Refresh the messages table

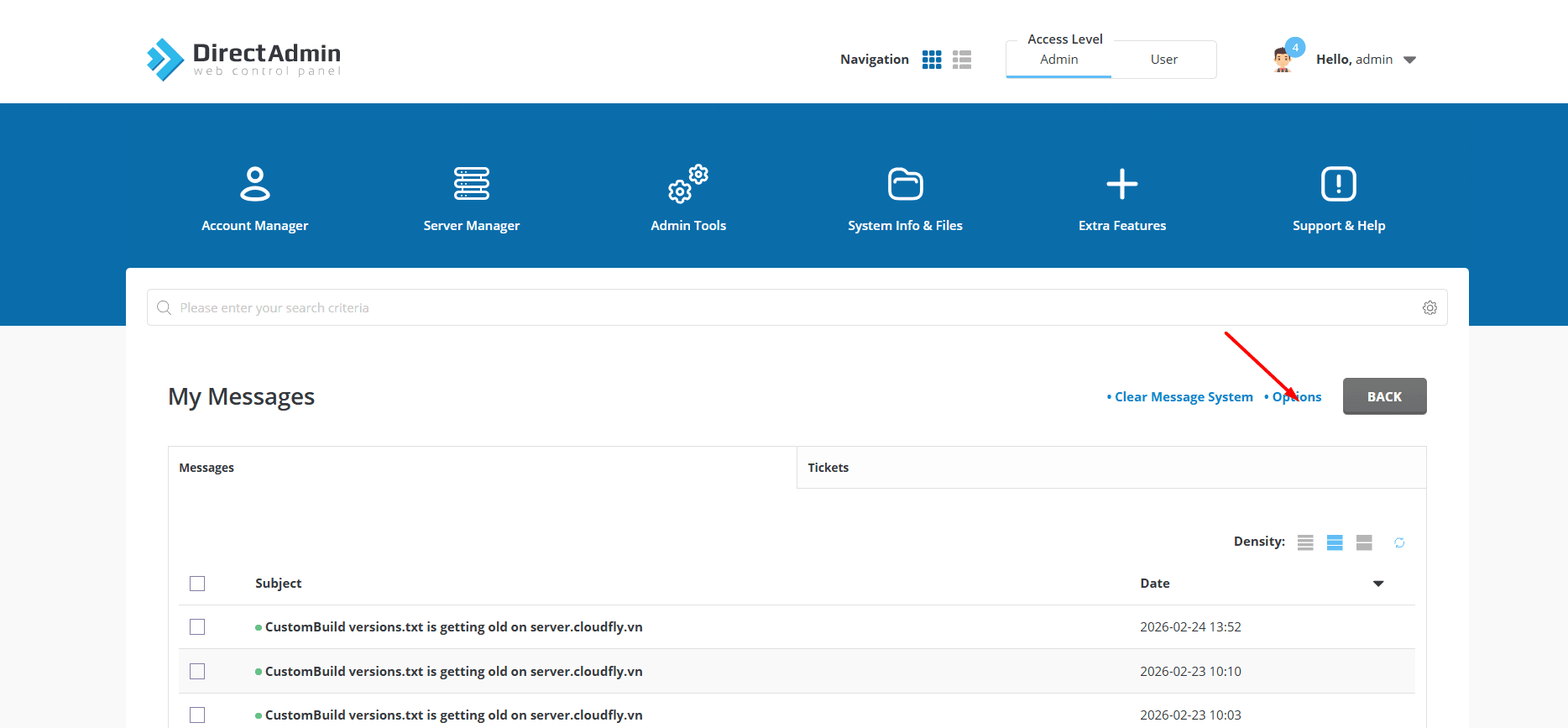coord(1399,542)
